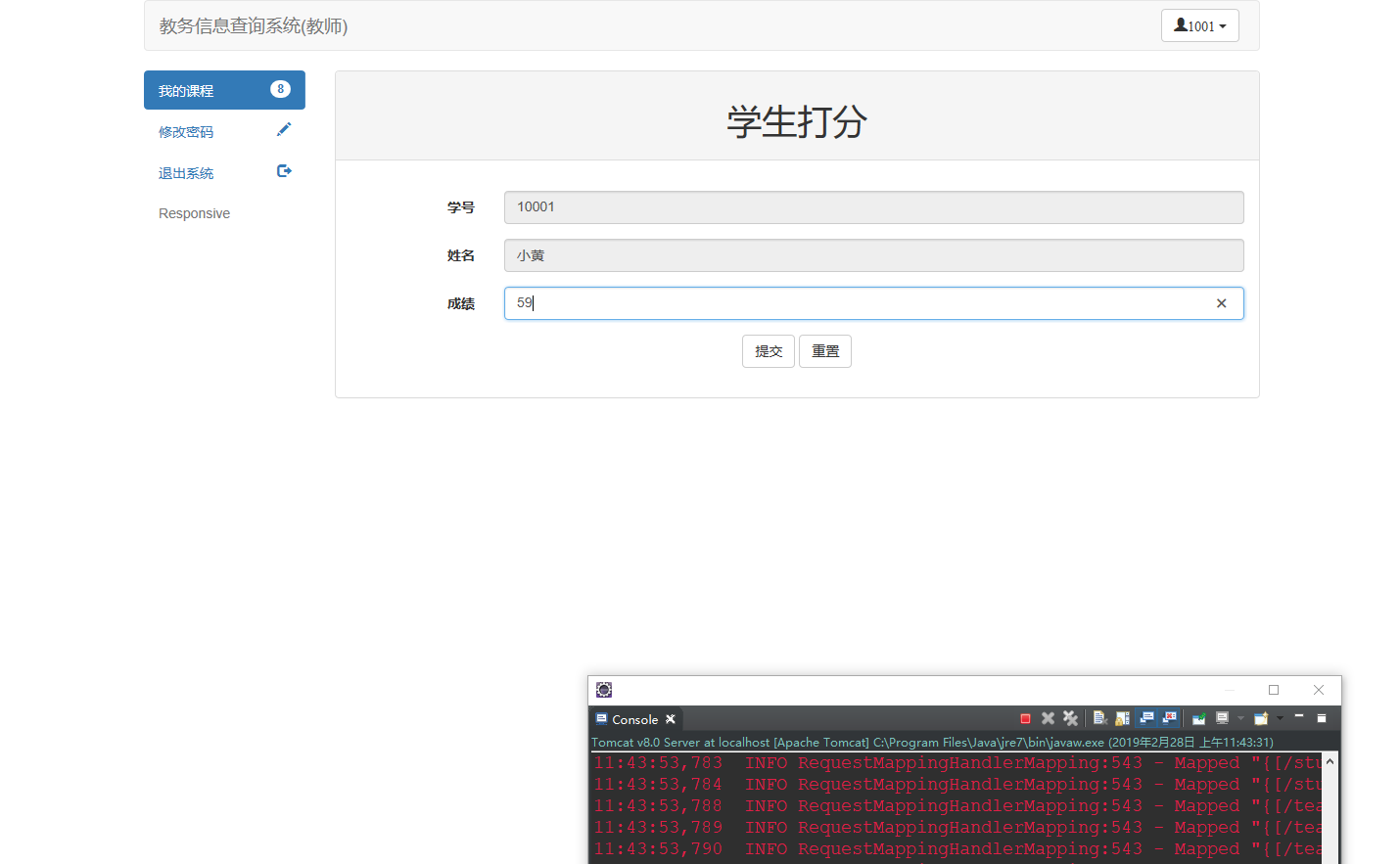Image resolution: width=1400 pixels, height=864 pixels.
Task: Minimize the detached Console window
Action: click(1229, 690)
